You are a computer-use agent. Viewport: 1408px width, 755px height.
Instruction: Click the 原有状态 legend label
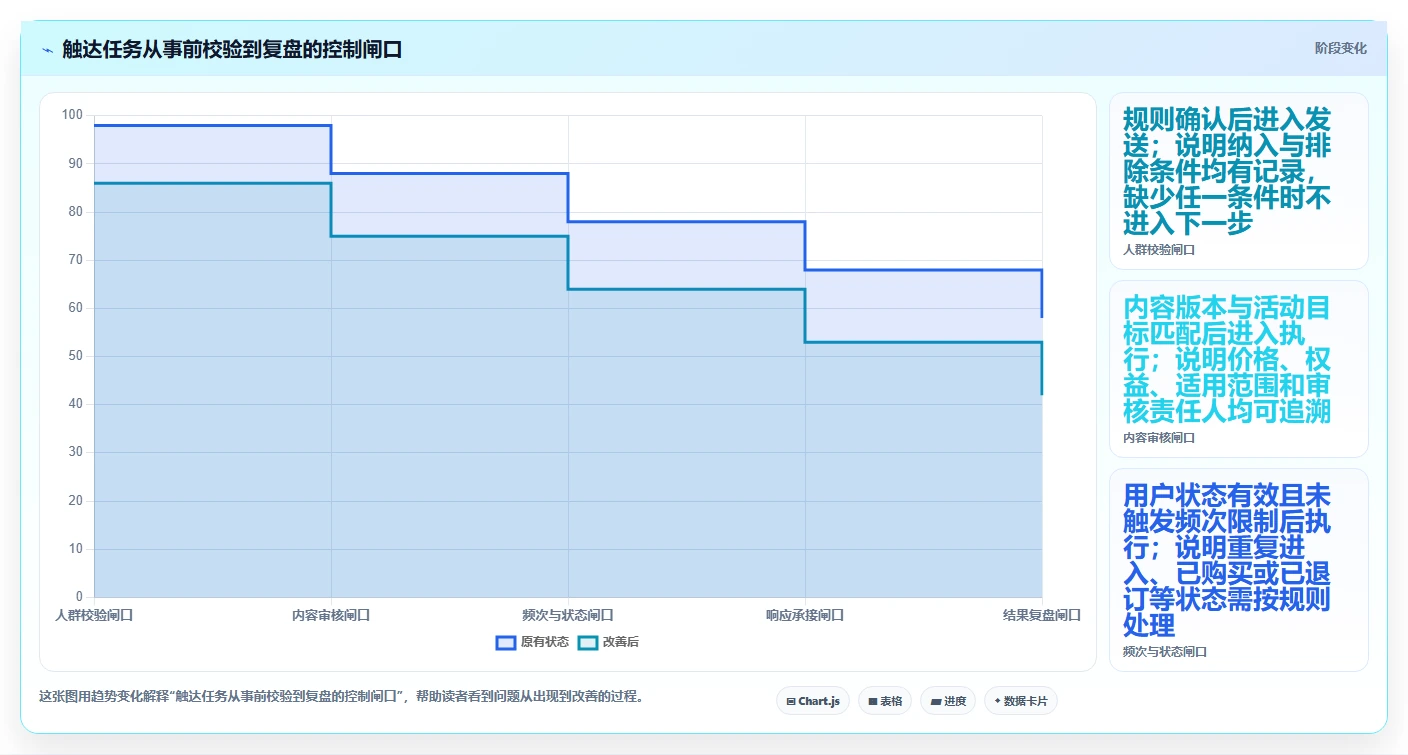(x=545, y=642)
